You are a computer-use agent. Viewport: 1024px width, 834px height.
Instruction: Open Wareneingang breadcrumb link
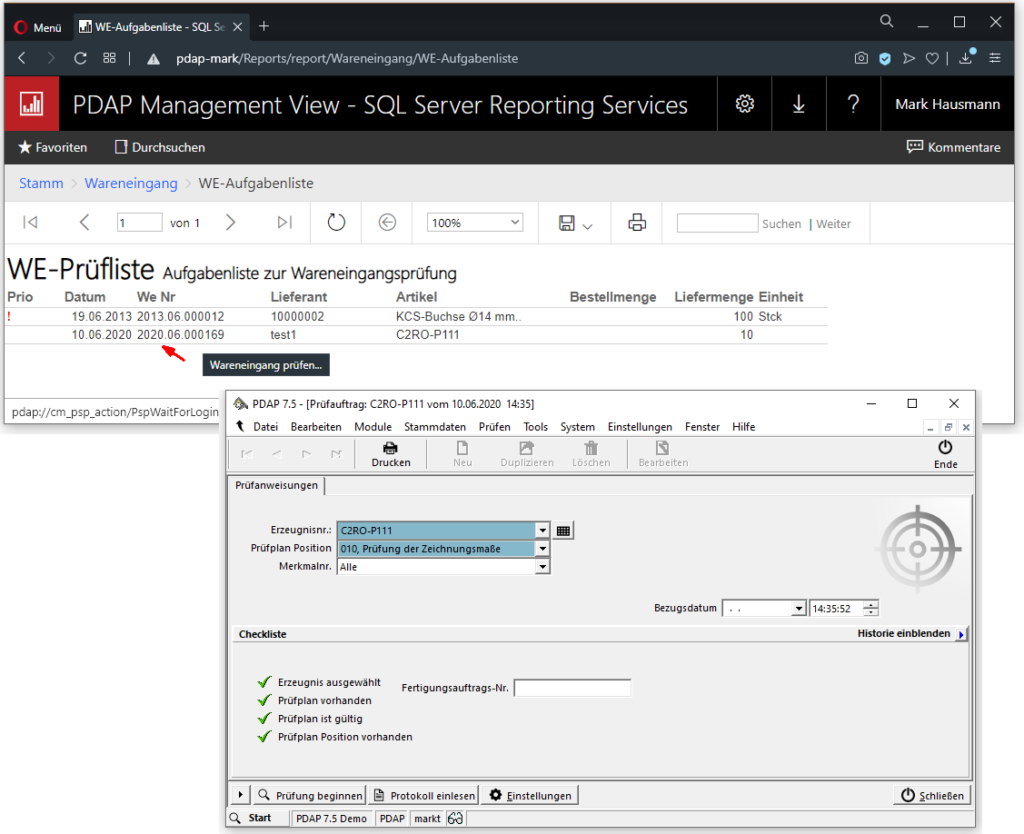131,184
